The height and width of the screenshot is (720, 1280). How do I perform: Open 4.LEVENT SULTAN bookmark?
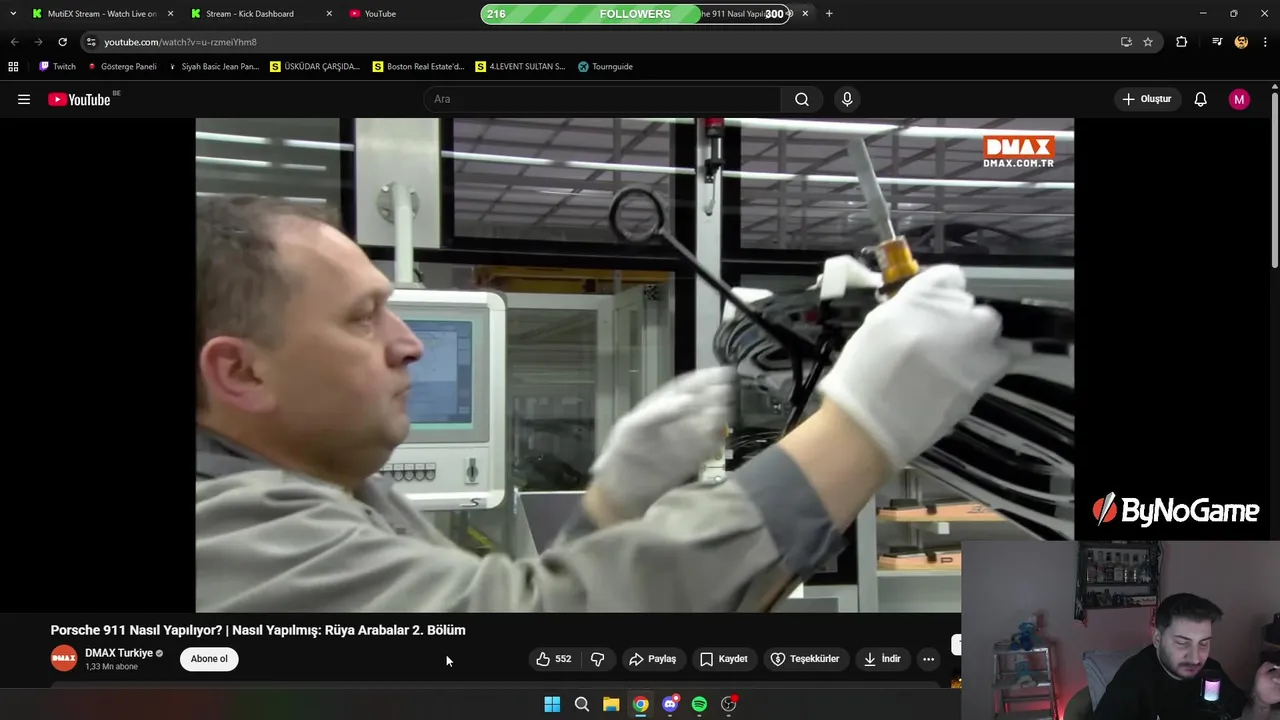click(x=520, y=66)
